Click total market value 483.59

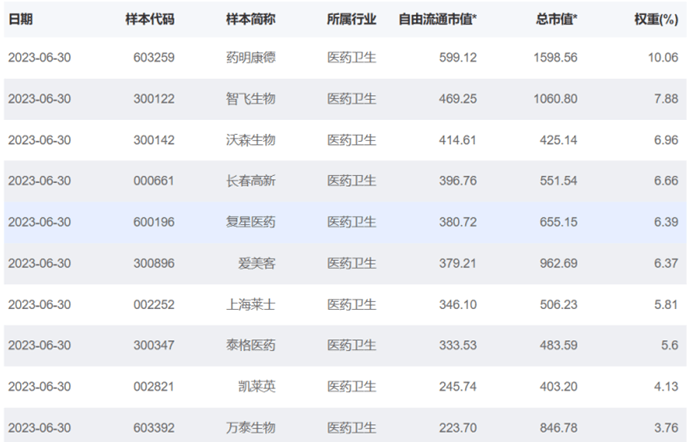click(559, 345)
